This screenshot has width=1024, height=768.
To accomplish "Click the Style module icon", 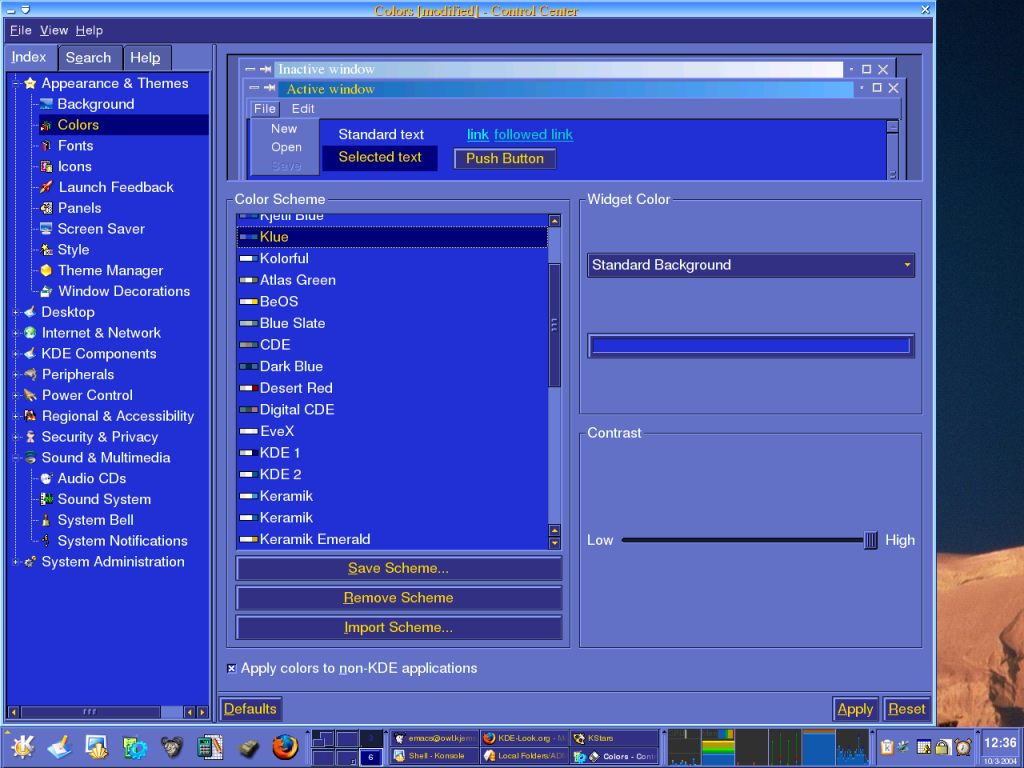I will [x=46, y=249].
